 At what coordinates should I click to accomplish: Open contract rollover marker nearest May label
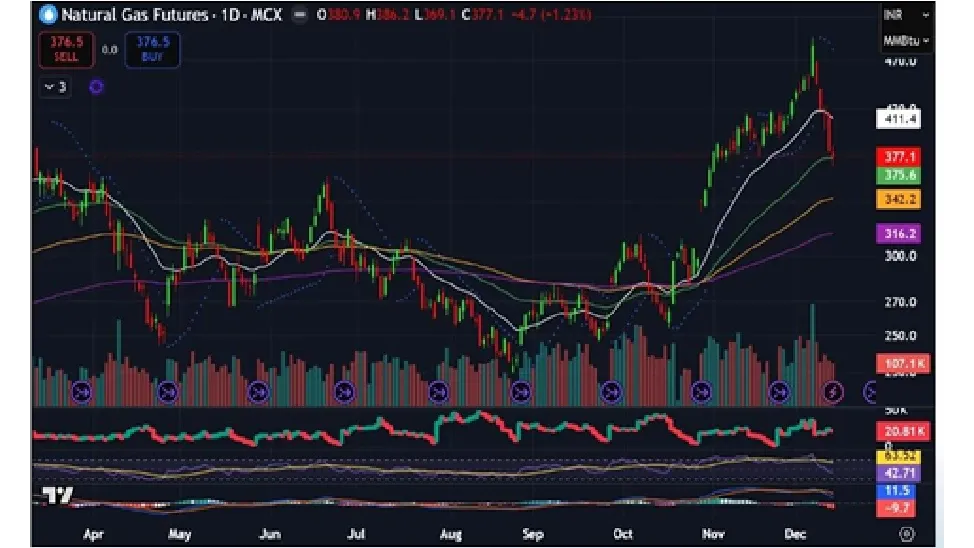[167, 391]
